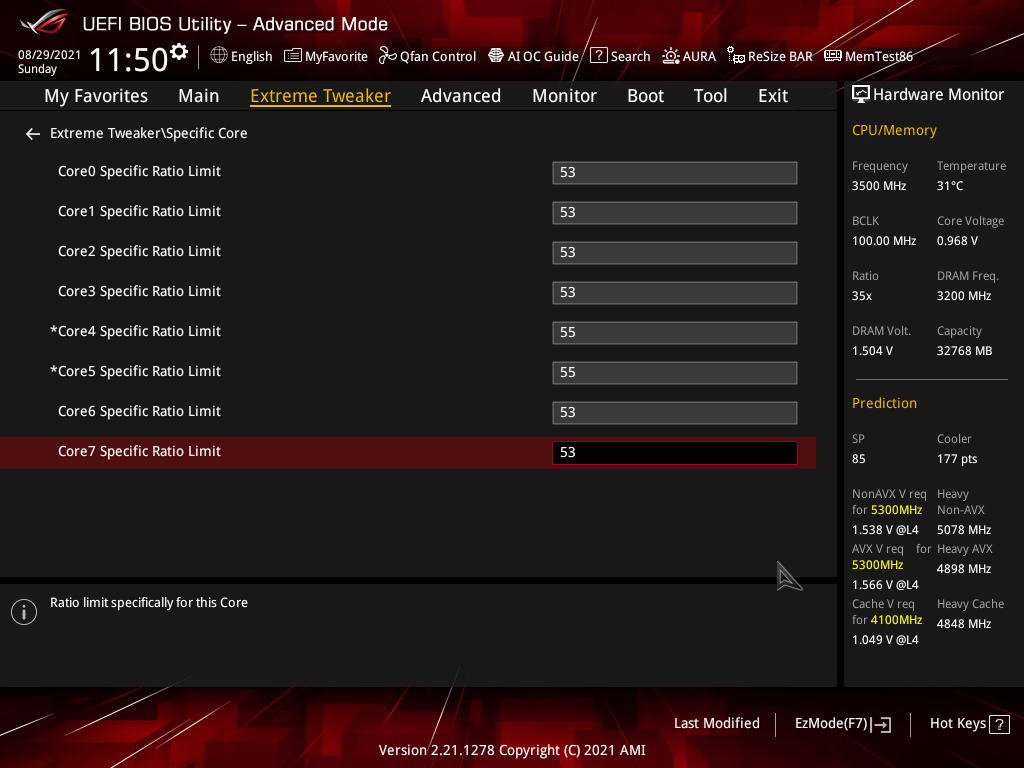
Task: Click the Hardware Monitor screen icon
Action: point(861,95)
